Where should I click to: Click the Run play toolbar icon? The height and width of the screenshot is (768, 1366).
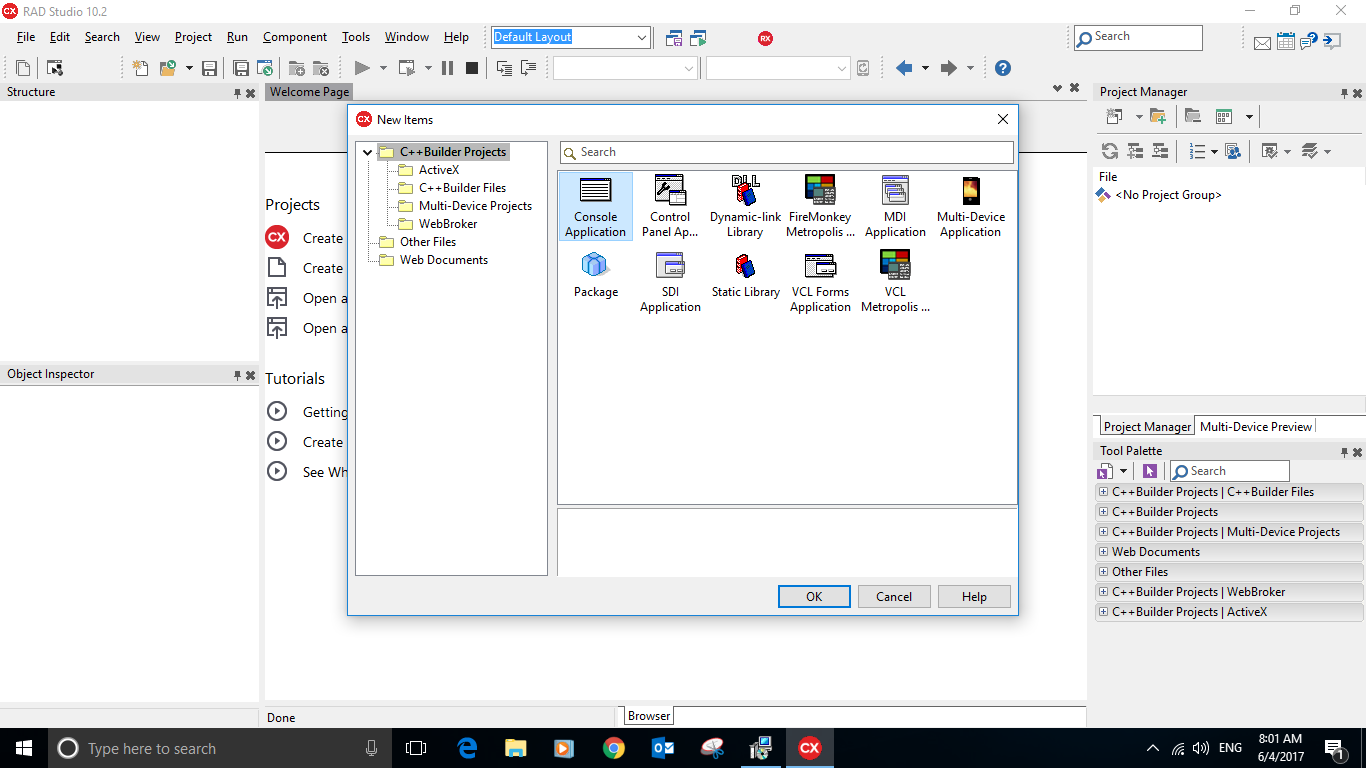pos(362,68)
